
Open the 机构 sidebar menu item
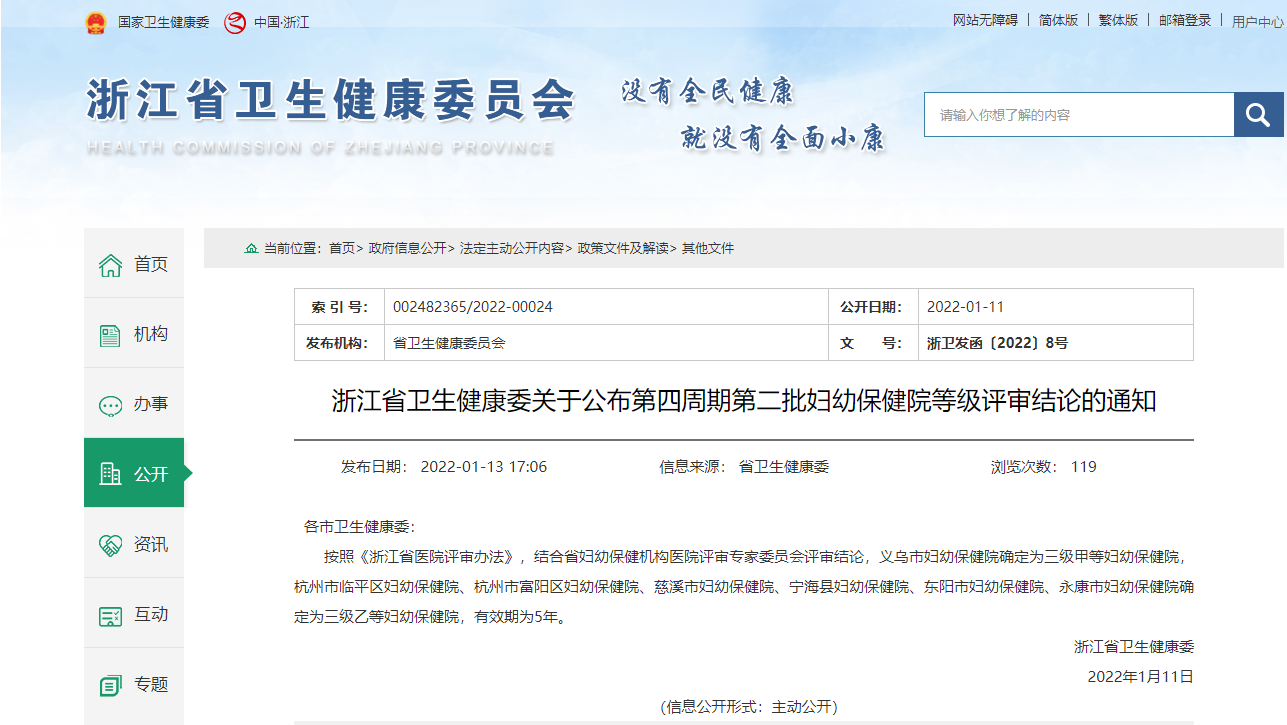point(134,333)
